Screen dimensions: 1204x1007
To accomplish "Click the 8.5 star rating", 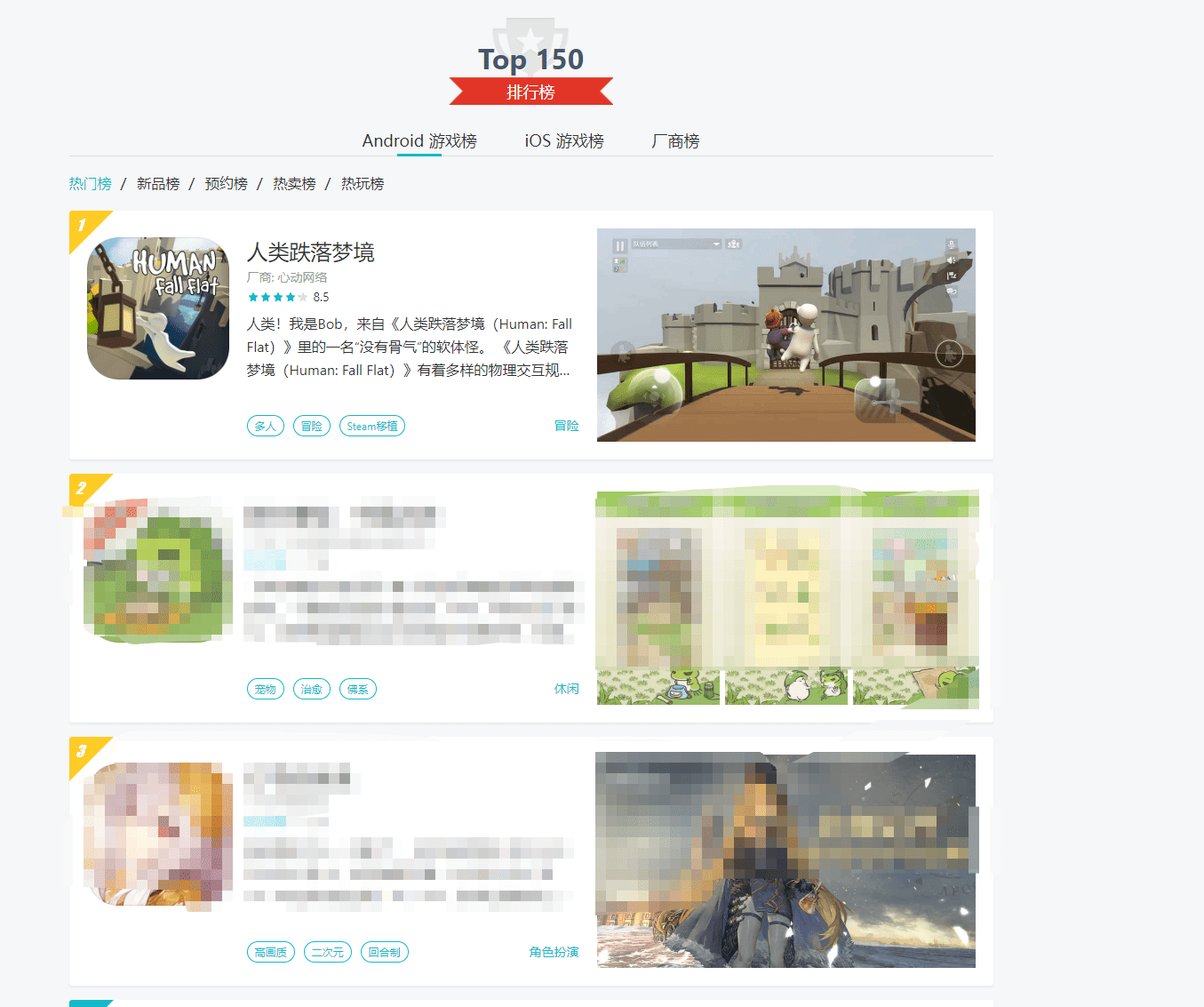I will (x=289, y=297).
